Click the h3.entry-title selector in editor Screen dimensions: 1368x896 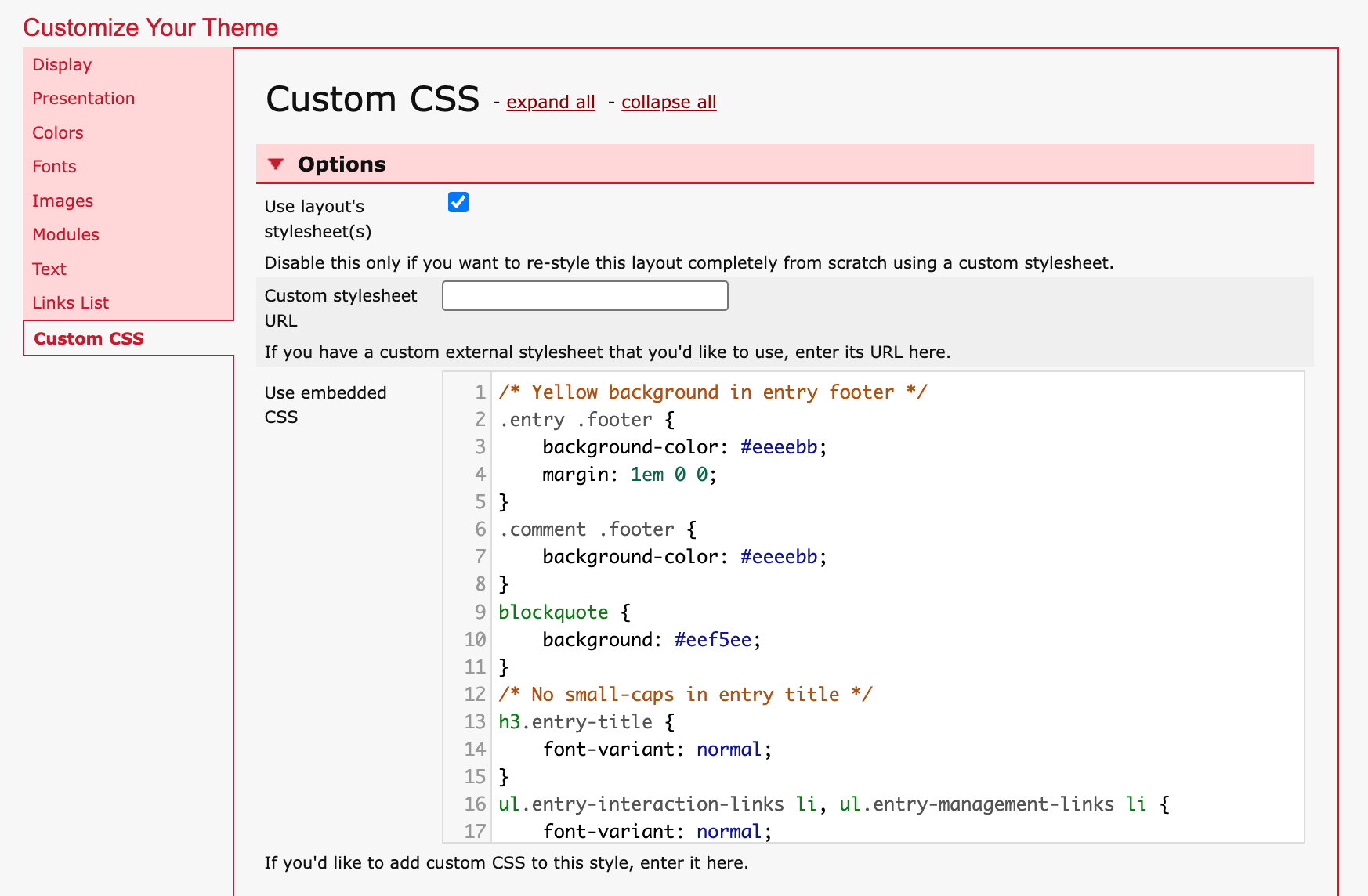575,722
